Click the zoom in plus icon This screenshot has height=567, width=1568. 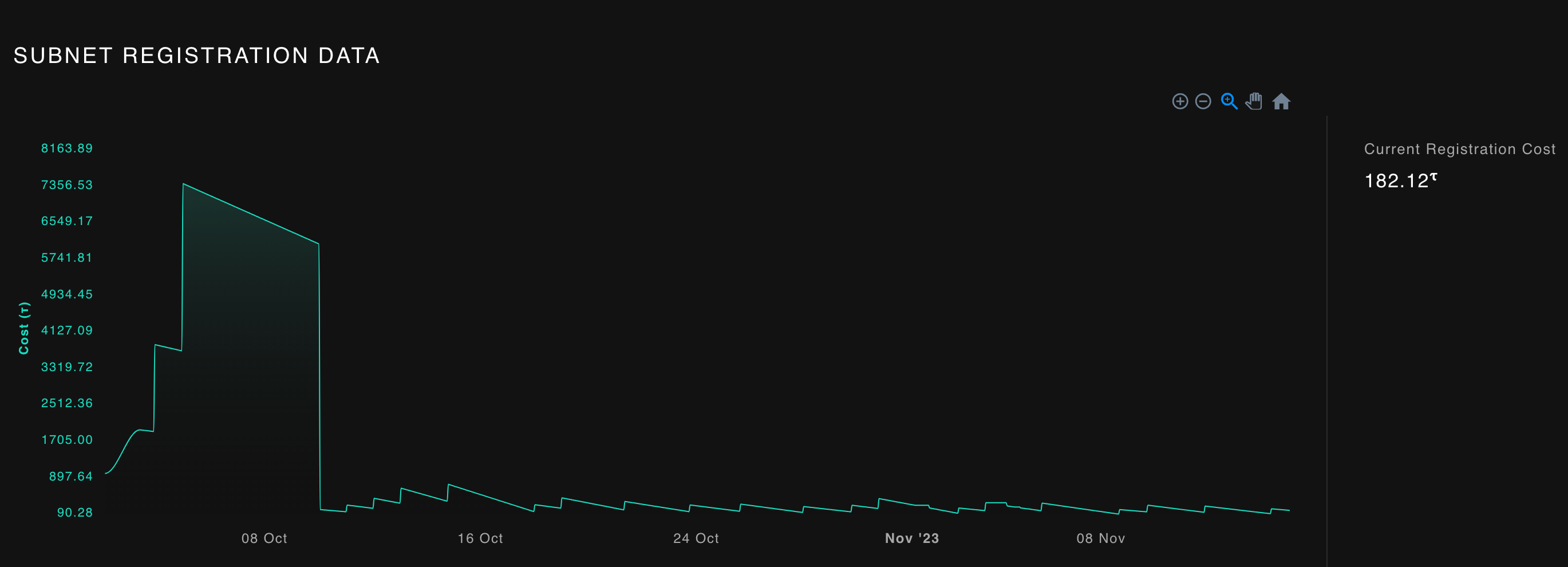(x=1180, y=101)
